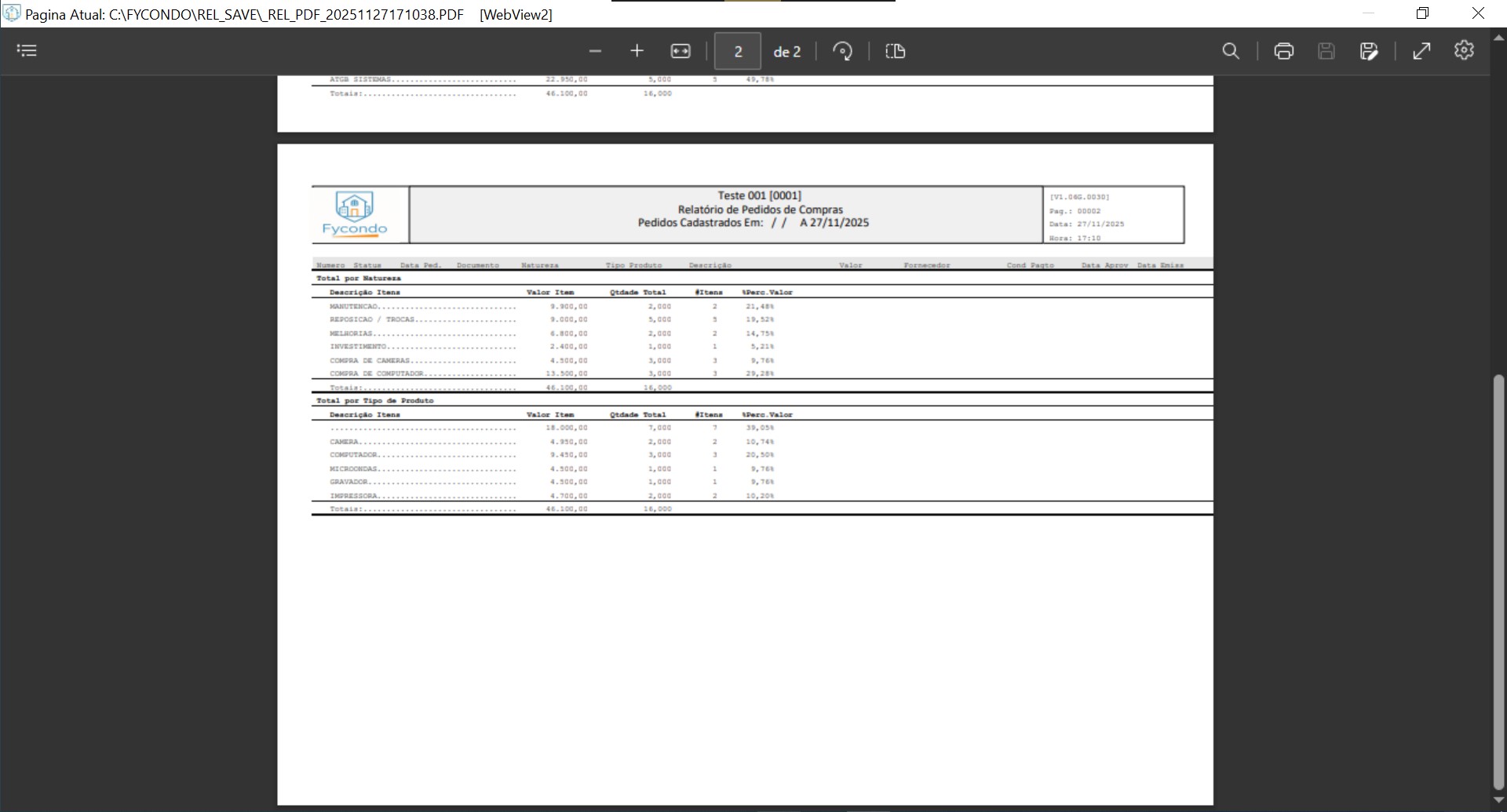Image resolution: width=1507 pixels, height=812 pixels.
Task: Rotate the PDF page
Action: tap(842, 51)
